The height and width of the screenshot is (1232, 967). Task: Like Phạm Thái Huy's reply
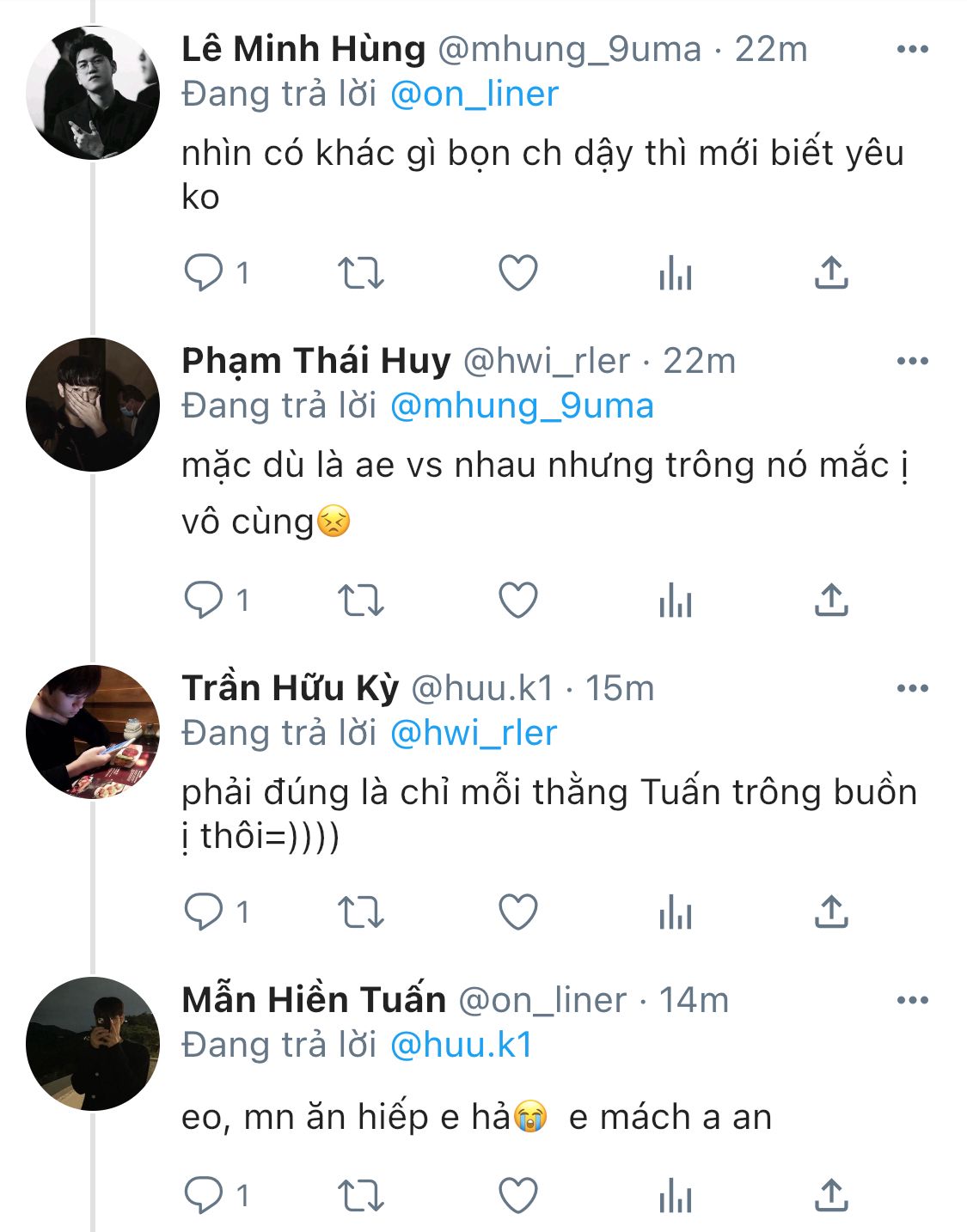tap(518, 600)
